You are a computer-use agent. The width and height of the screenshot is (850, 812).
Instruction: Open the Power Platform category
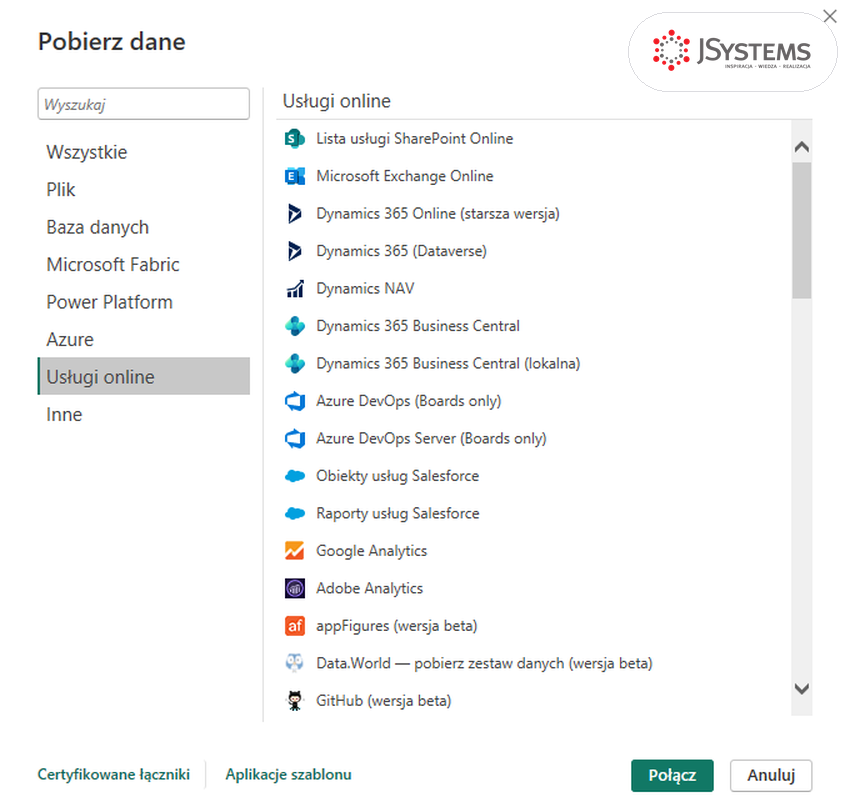pyautogui.click(x=144, y=302)
